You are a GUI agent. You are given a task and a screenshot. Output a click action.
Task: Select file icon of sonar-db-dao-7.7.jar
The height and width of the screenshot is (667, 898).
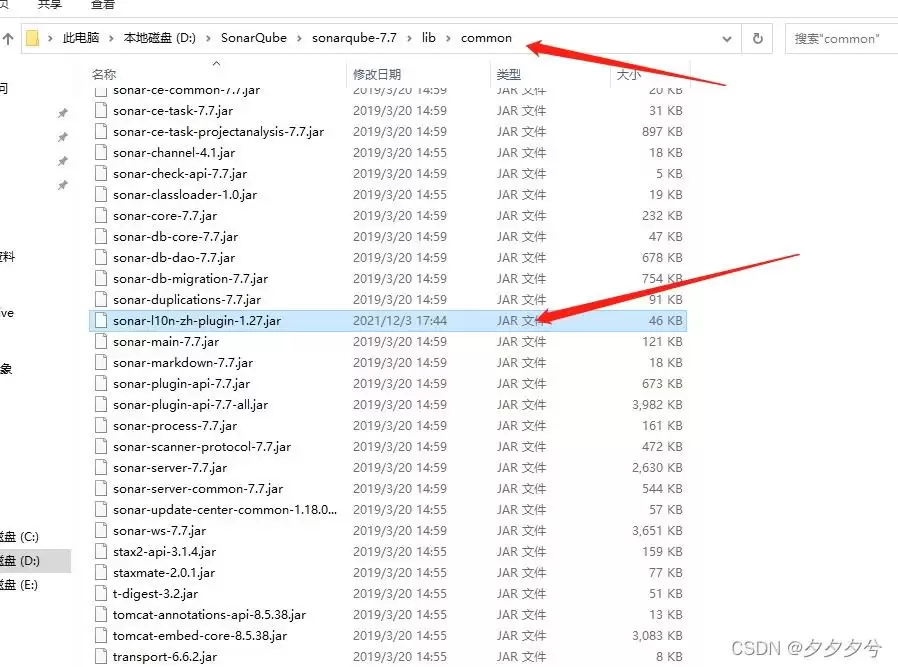(101, 258)
